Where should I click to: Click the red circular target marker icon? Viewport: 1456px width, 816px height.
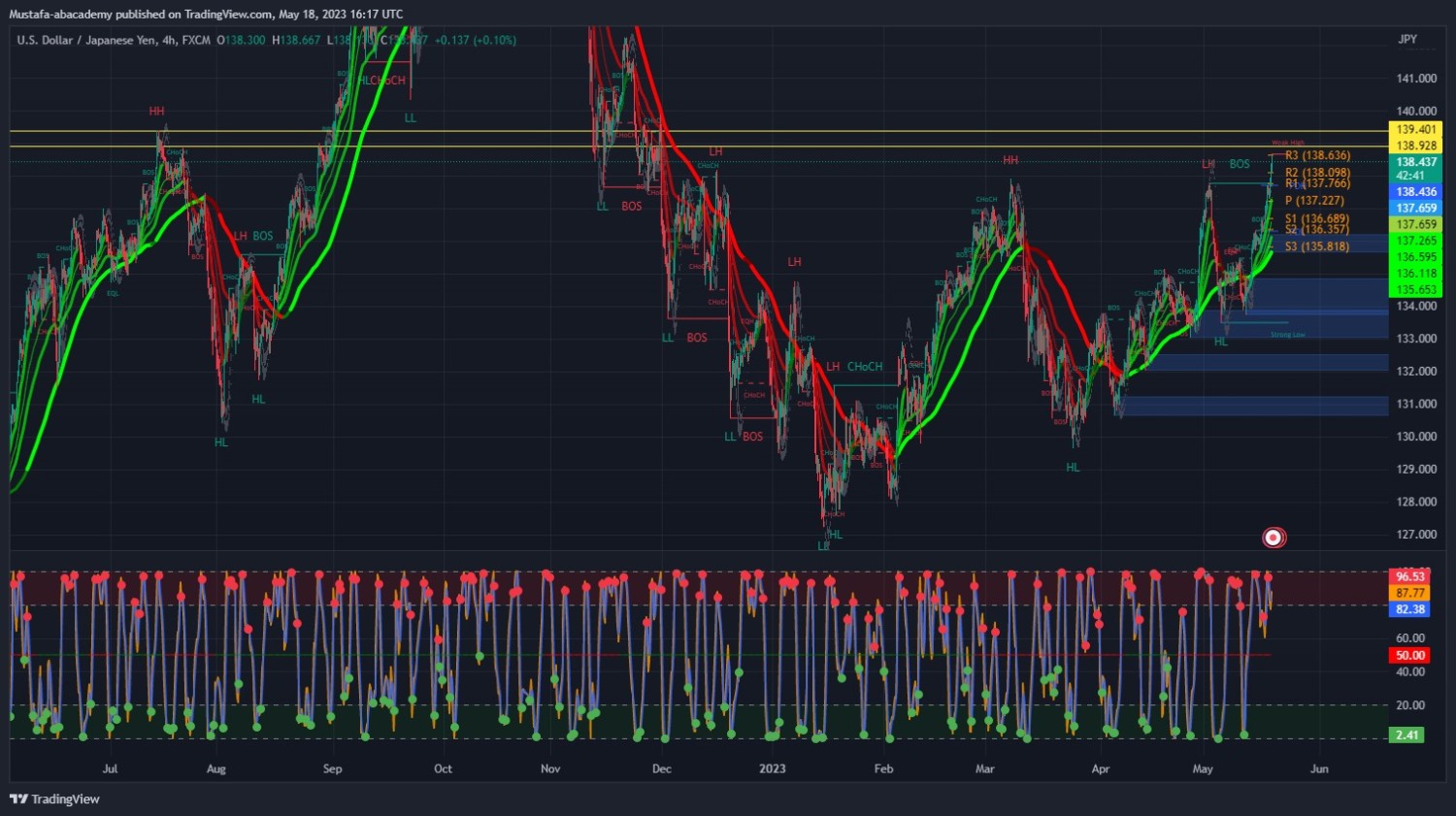click(x=1274, y=538)
